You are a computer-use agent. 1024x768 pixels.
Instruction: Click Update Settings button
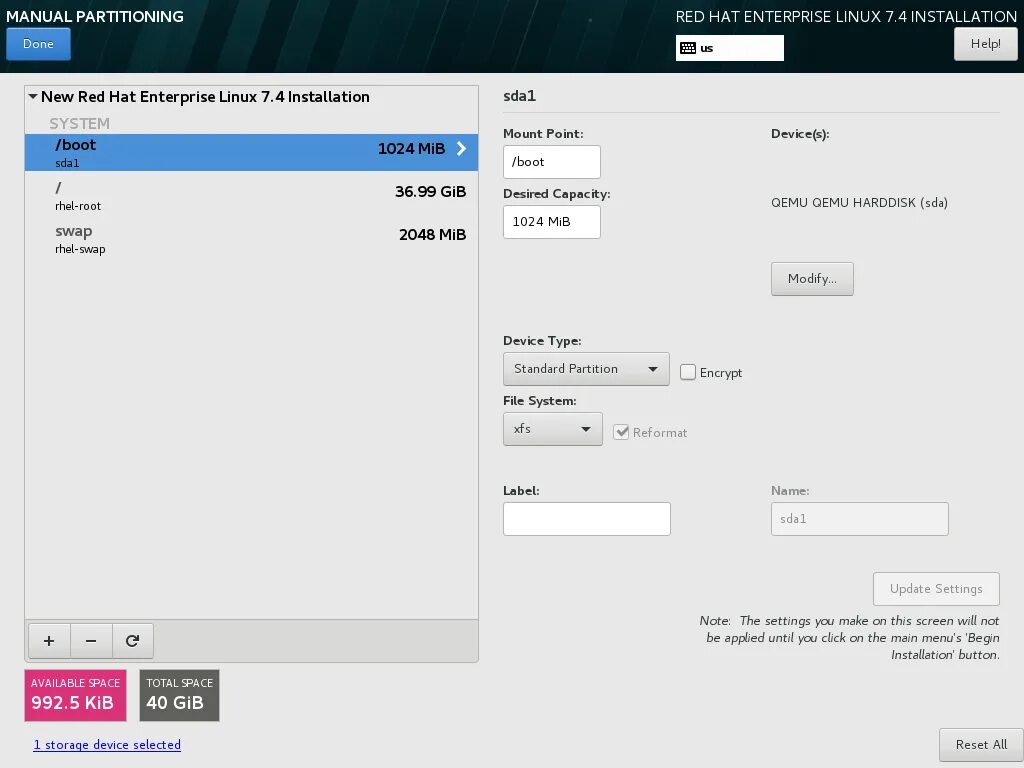(936, 589)
